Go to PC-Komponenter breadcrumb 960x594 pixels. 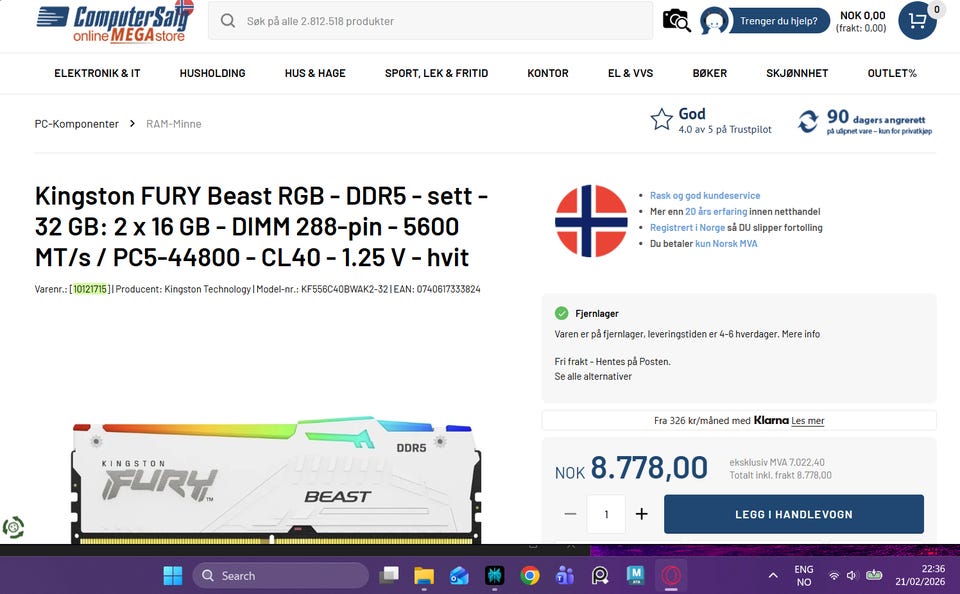pos(77,124)
